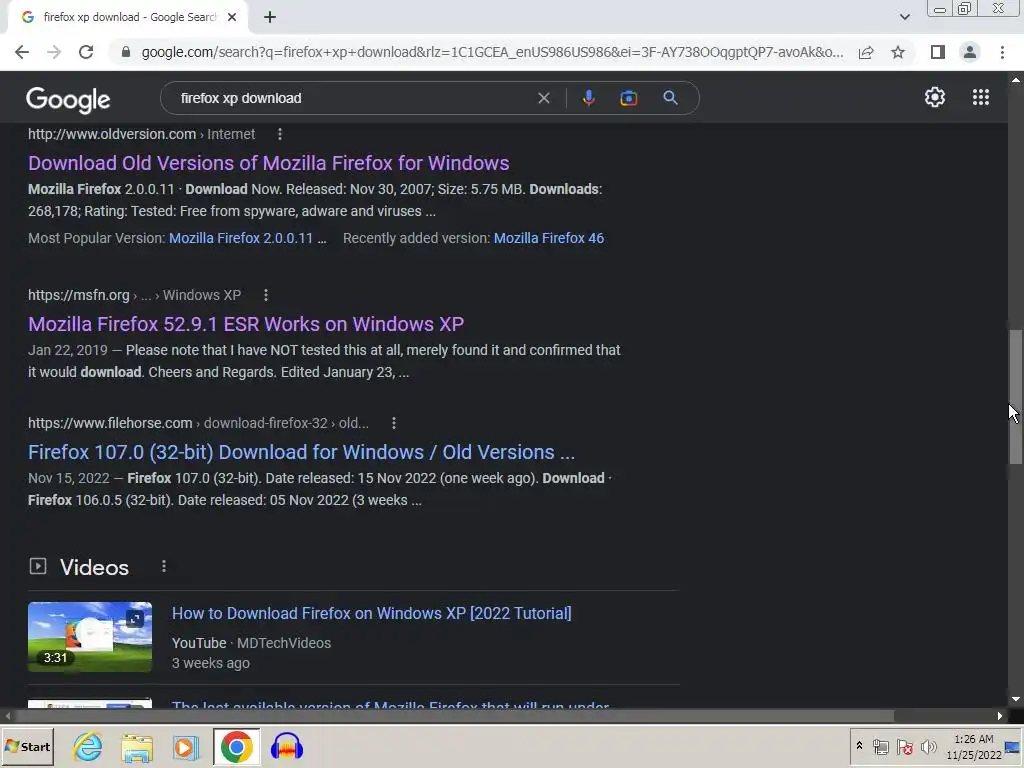Reload the Google search page
1024x768 pixels.
click(86, 52)
